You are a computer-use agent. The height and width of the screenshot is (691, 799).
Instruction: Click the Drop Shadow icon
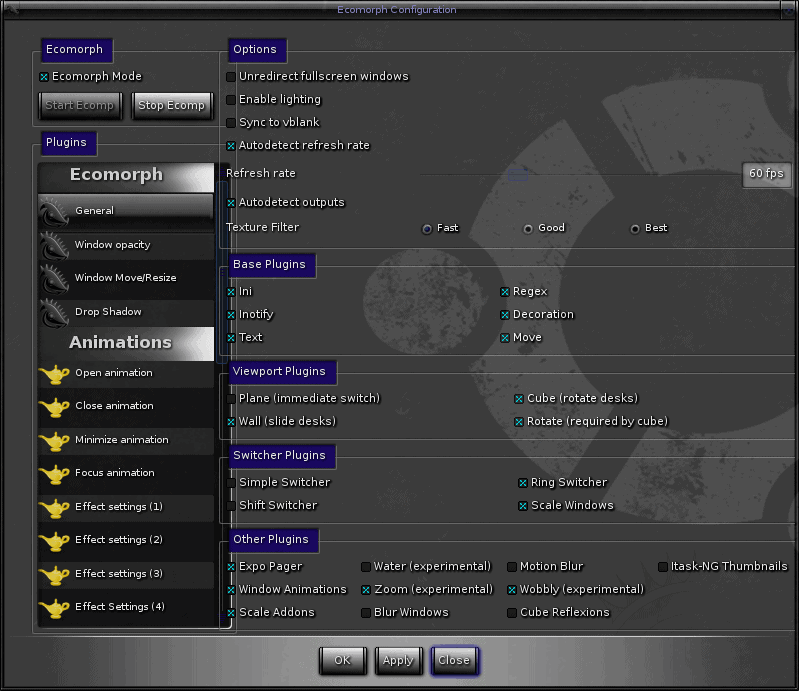pos(54,312)
